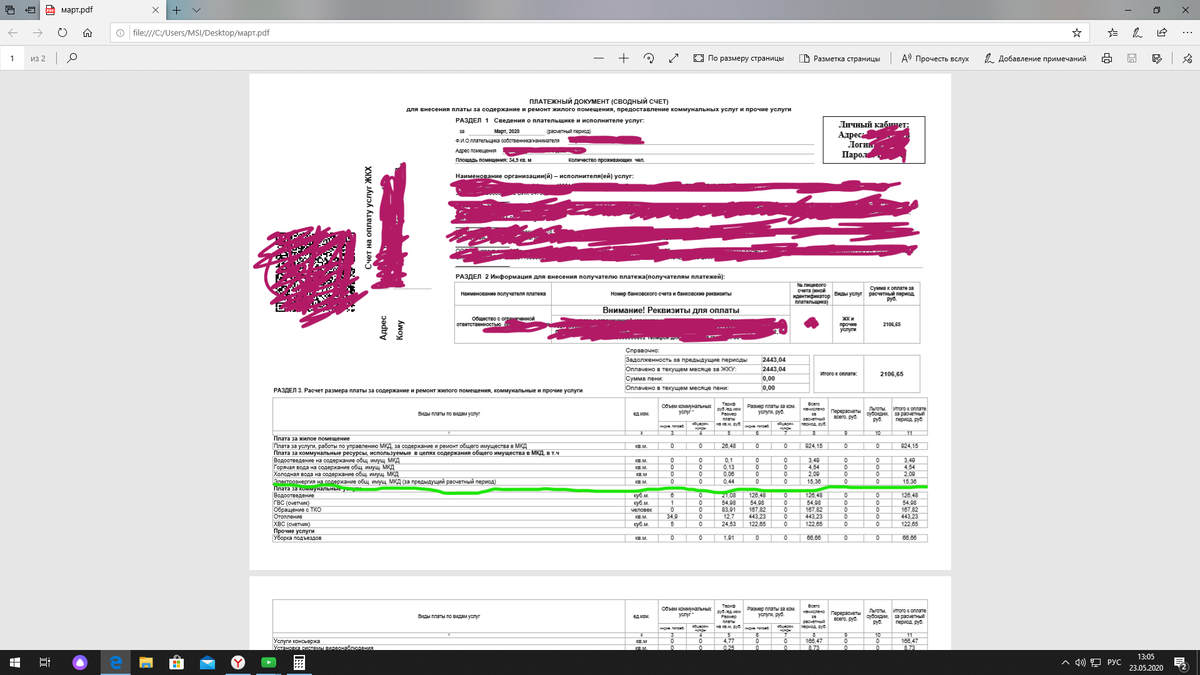1200x675 pixels.
Task: Click the Внимание! Реквизиты для оплаты text
Action: (x=671, y=310)
